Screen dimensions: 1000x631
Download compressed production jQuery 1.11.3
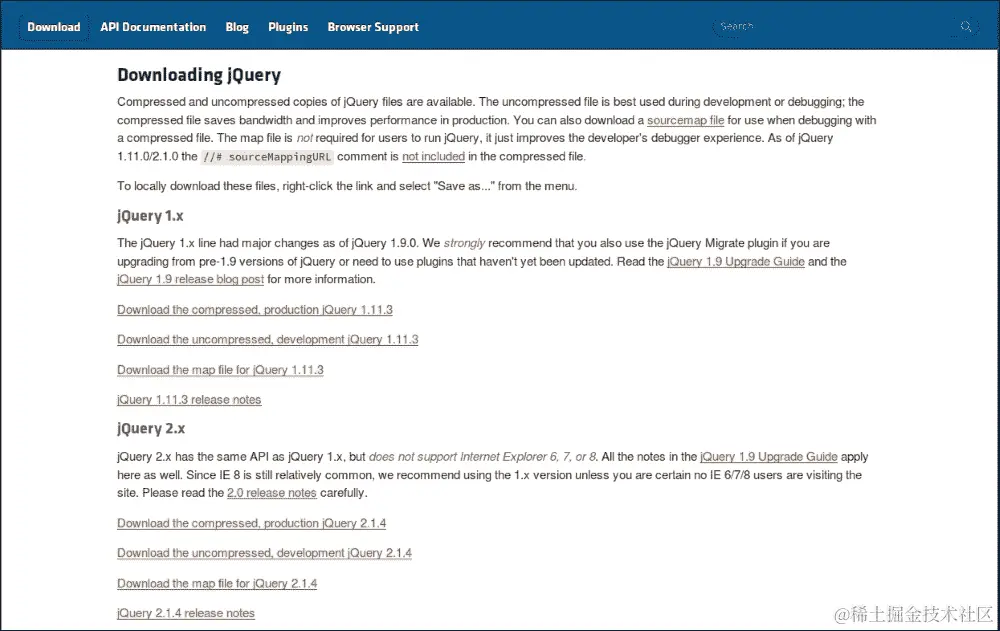click(255, 310)
